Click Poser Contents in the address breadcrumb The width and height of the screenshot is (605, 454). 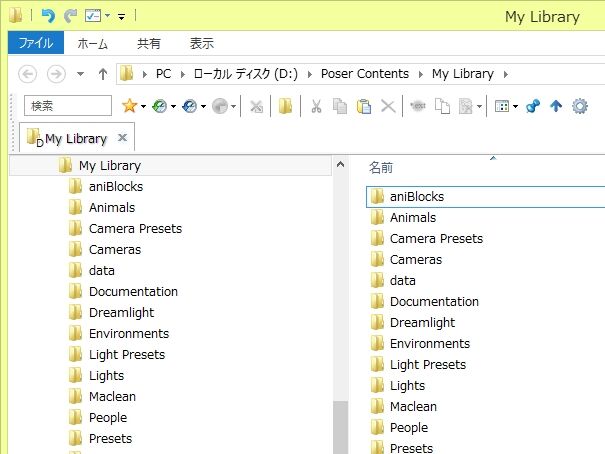(365, 74)
